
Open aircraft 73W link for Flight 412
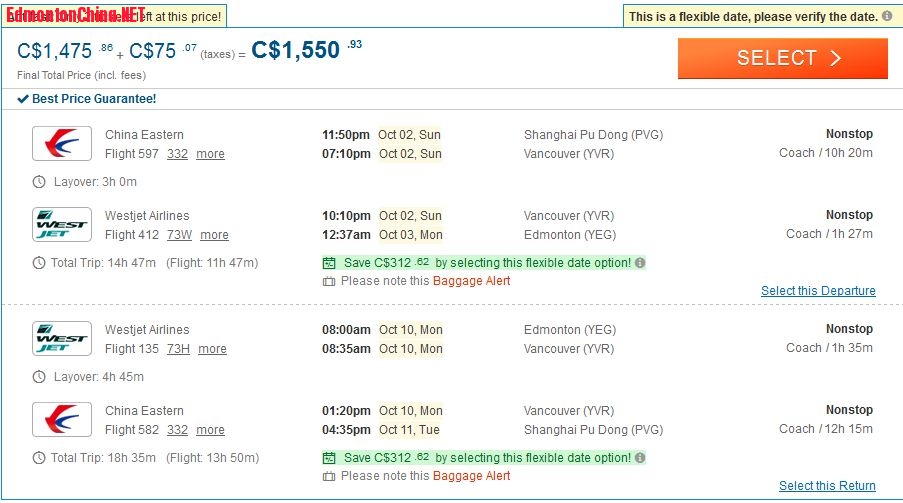tap(179, 235)
